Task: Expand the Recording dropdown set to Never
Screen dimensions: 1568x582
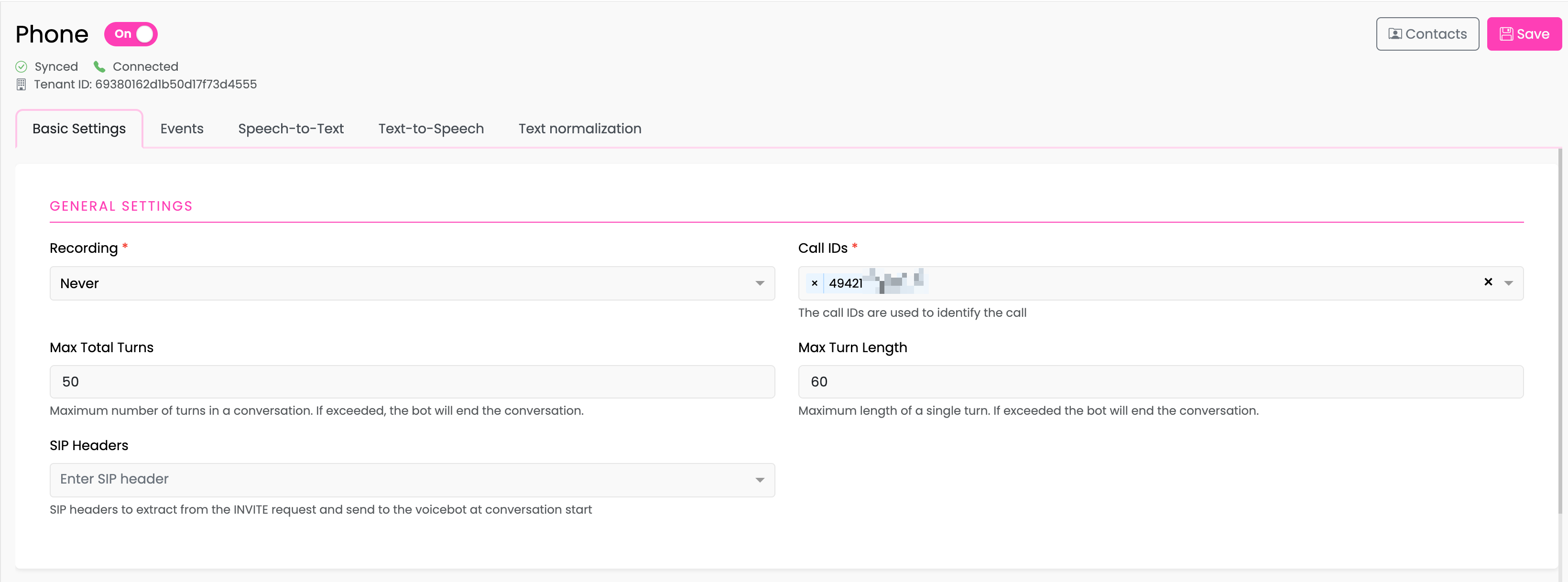Action: [x=412, y=283]
